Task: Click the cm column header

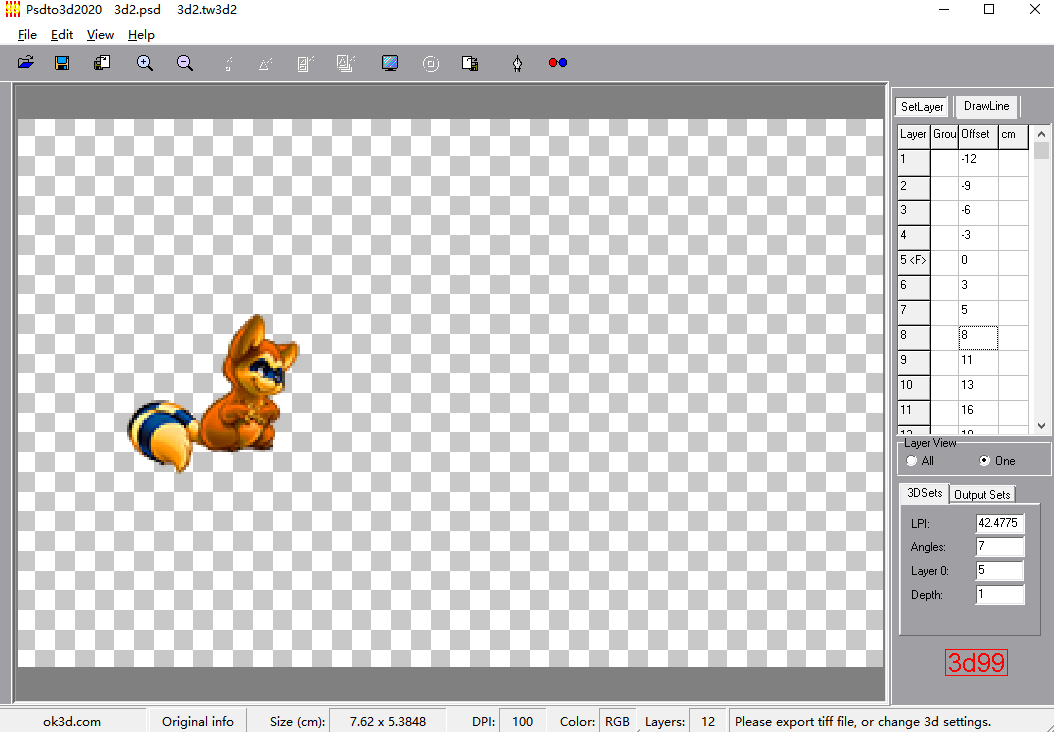Action: [x=1013, y=136]
